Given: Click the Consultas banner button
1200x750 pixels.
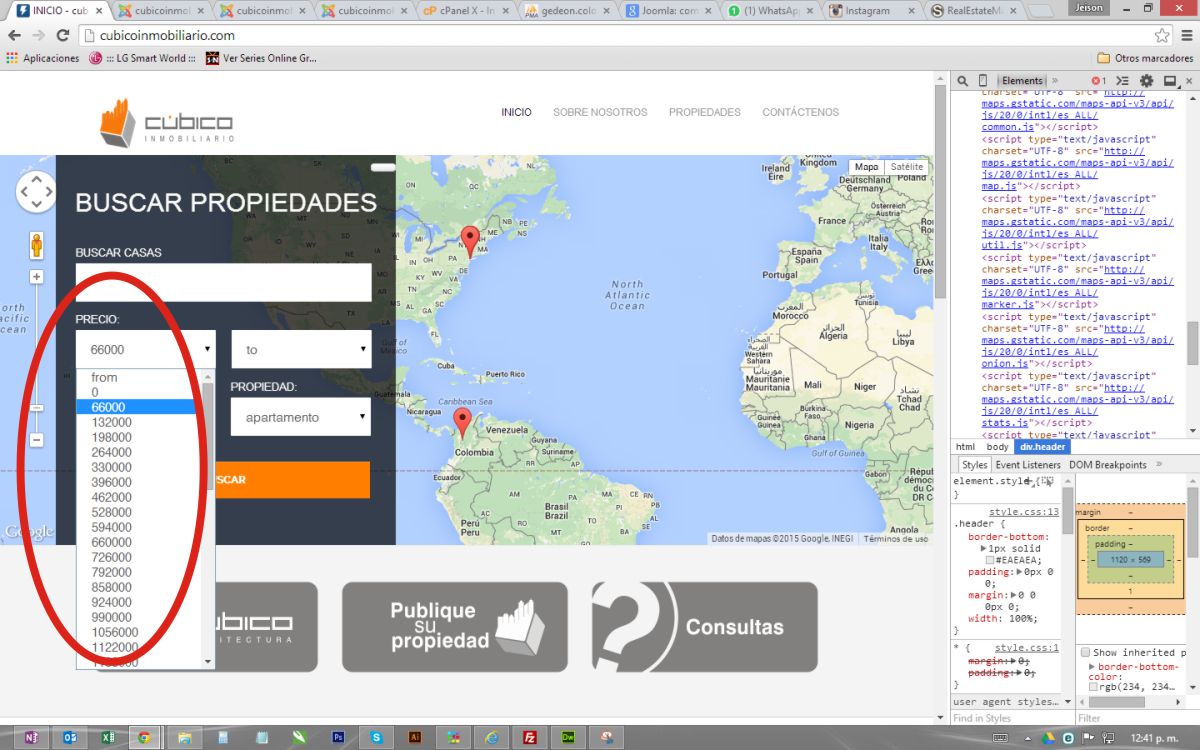Looking at the screenshot, I should [704, 627].
